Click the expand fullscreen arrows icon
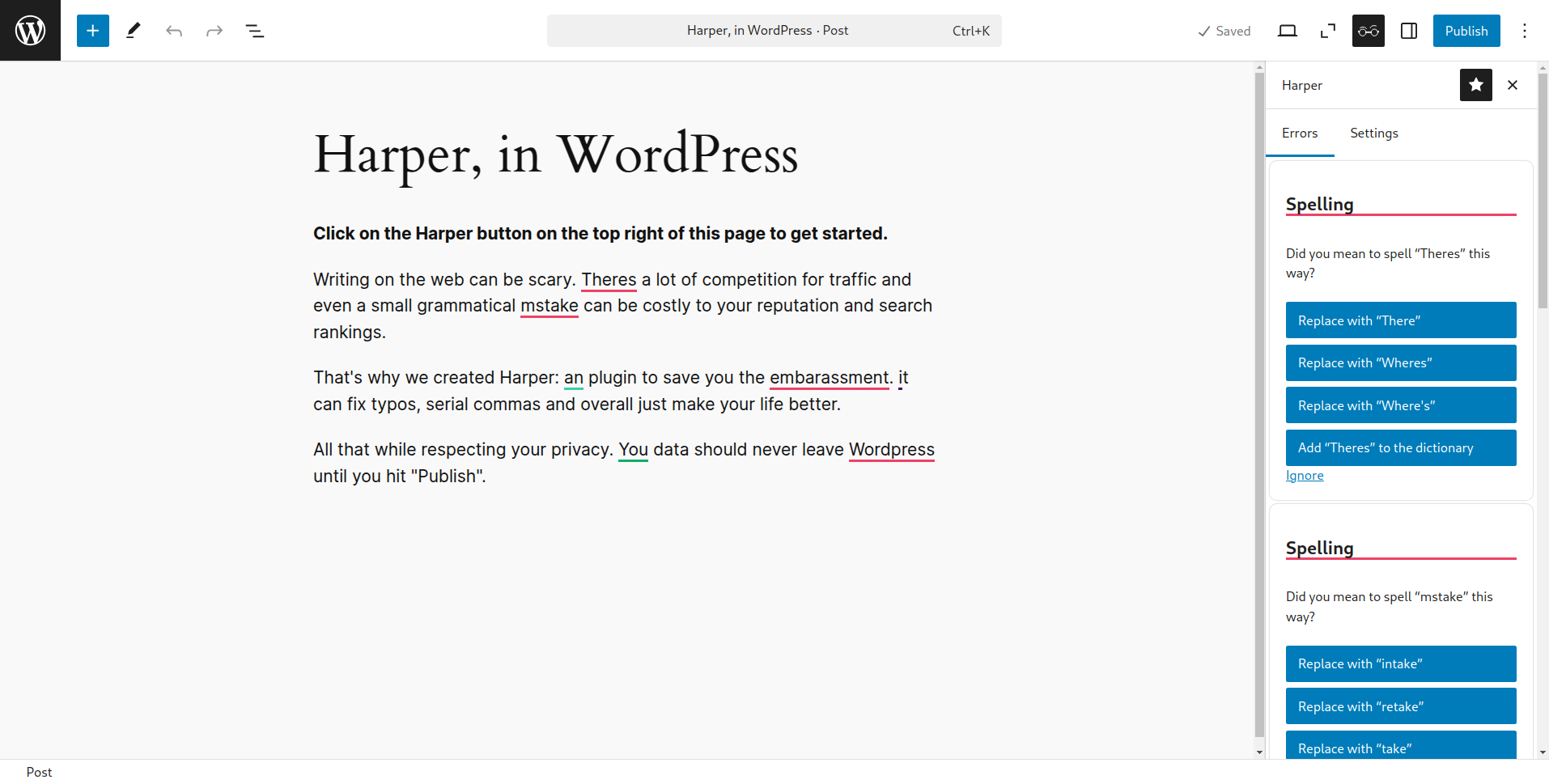 click(1328, 31)
